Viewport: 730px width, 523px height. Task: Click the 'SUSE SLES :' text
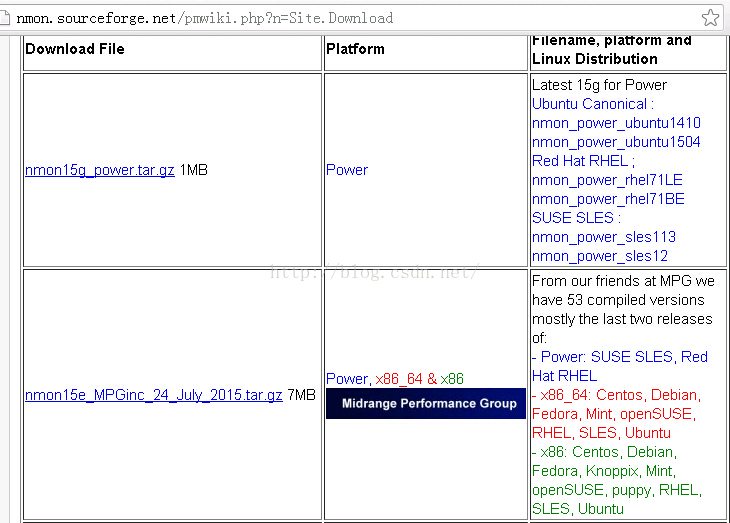[x=576, y=218]
